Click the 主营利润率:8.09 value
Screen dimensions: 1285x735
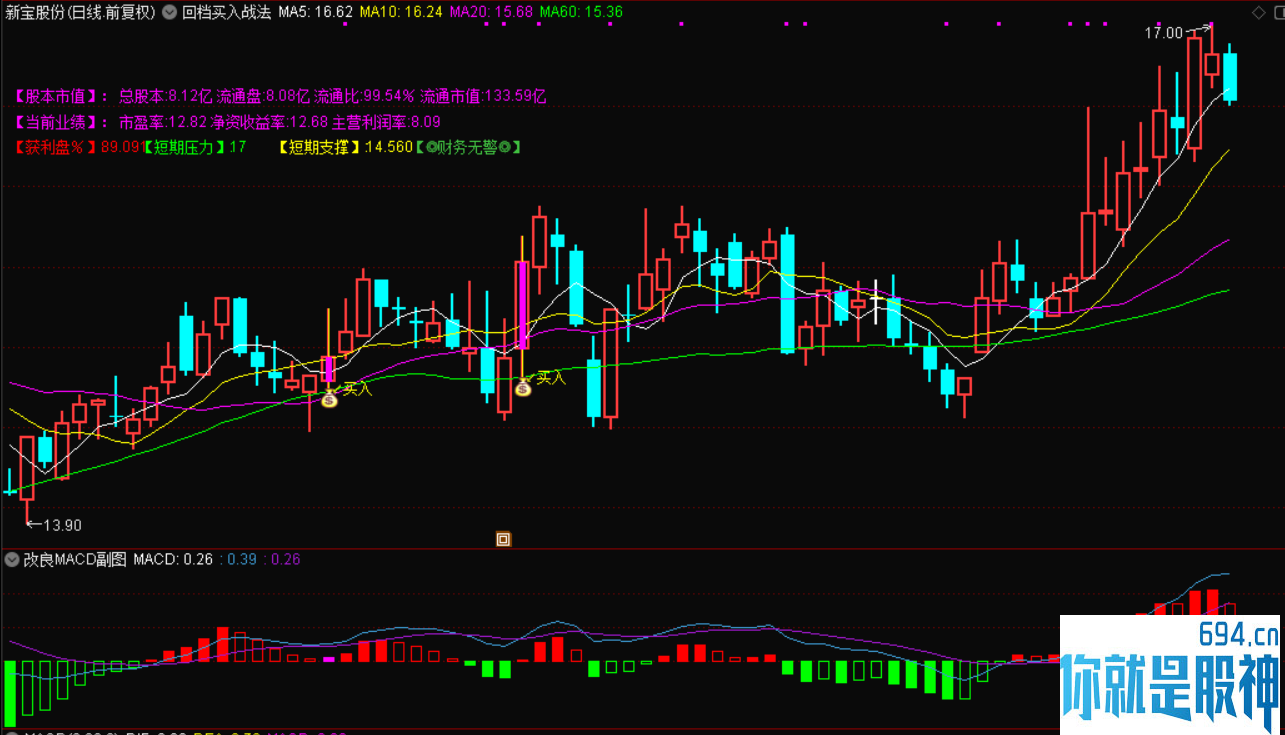tap(387, 122)
